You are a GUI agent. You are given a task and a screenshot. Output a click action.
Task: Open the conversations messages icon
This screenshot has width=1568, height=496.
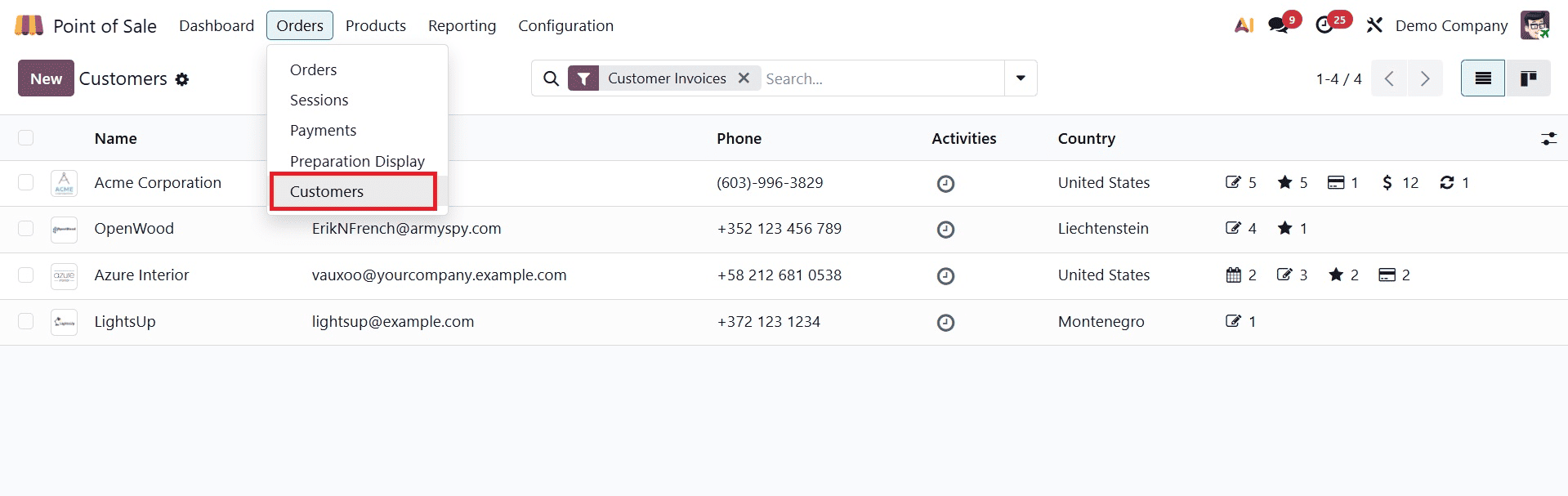pos(1279,25)
